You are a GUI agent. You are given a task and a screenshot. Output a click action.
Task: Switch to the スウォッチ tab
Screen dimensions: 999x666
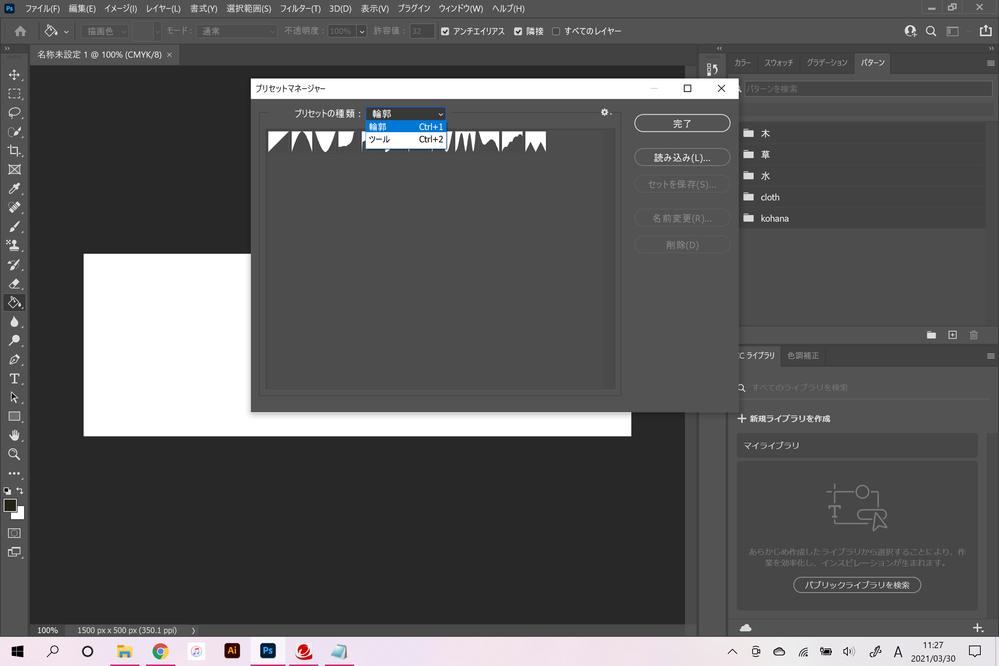[779, 62]
